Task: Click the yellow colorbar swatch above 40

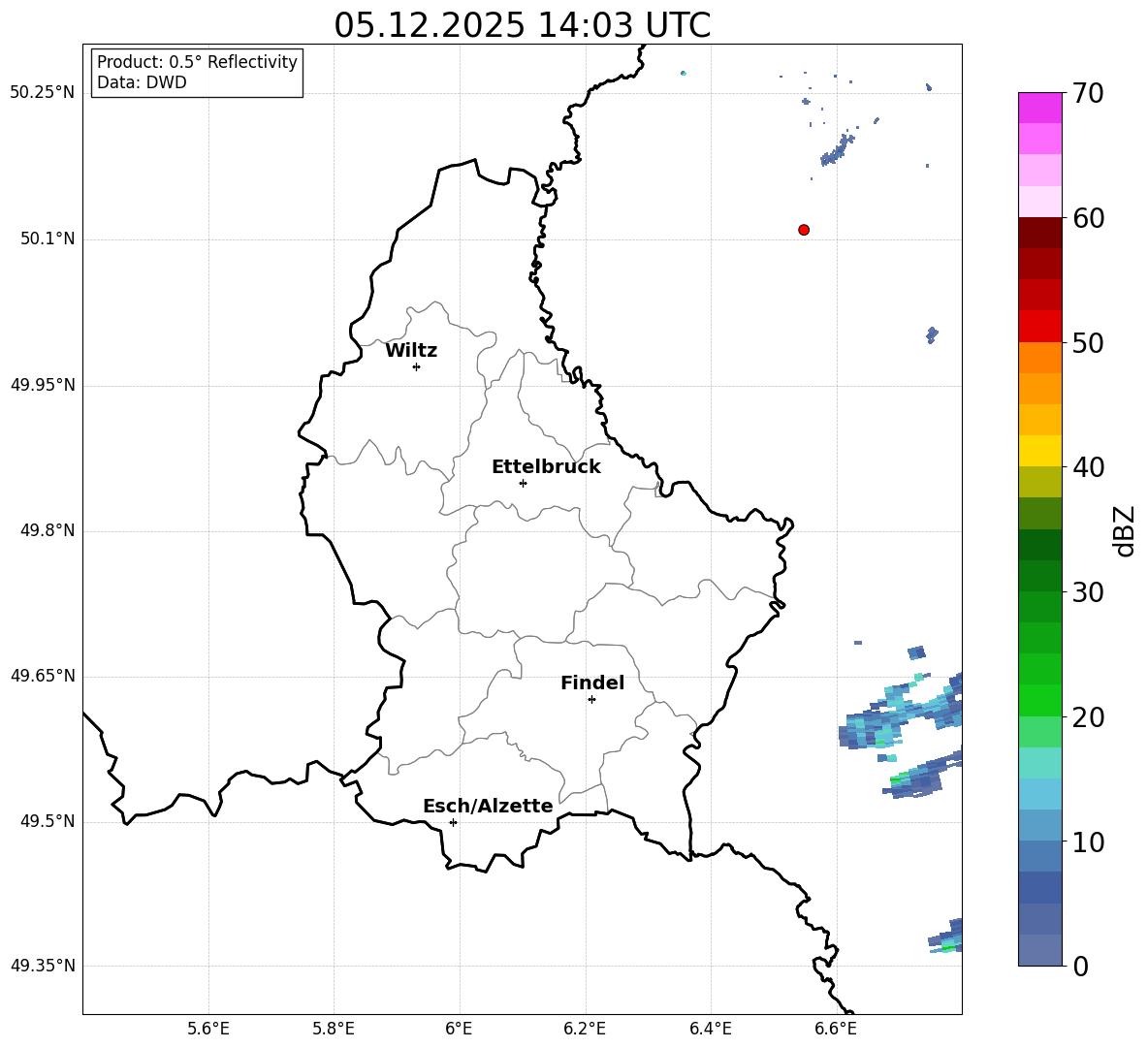Action: [x=1039, y=451]
